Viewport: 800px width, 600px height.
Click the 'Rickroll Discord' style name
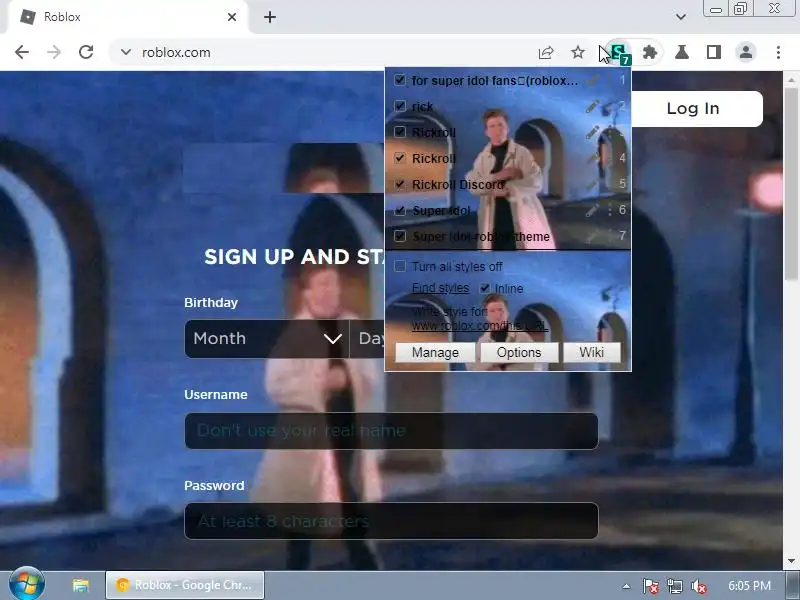pos(458,185)
